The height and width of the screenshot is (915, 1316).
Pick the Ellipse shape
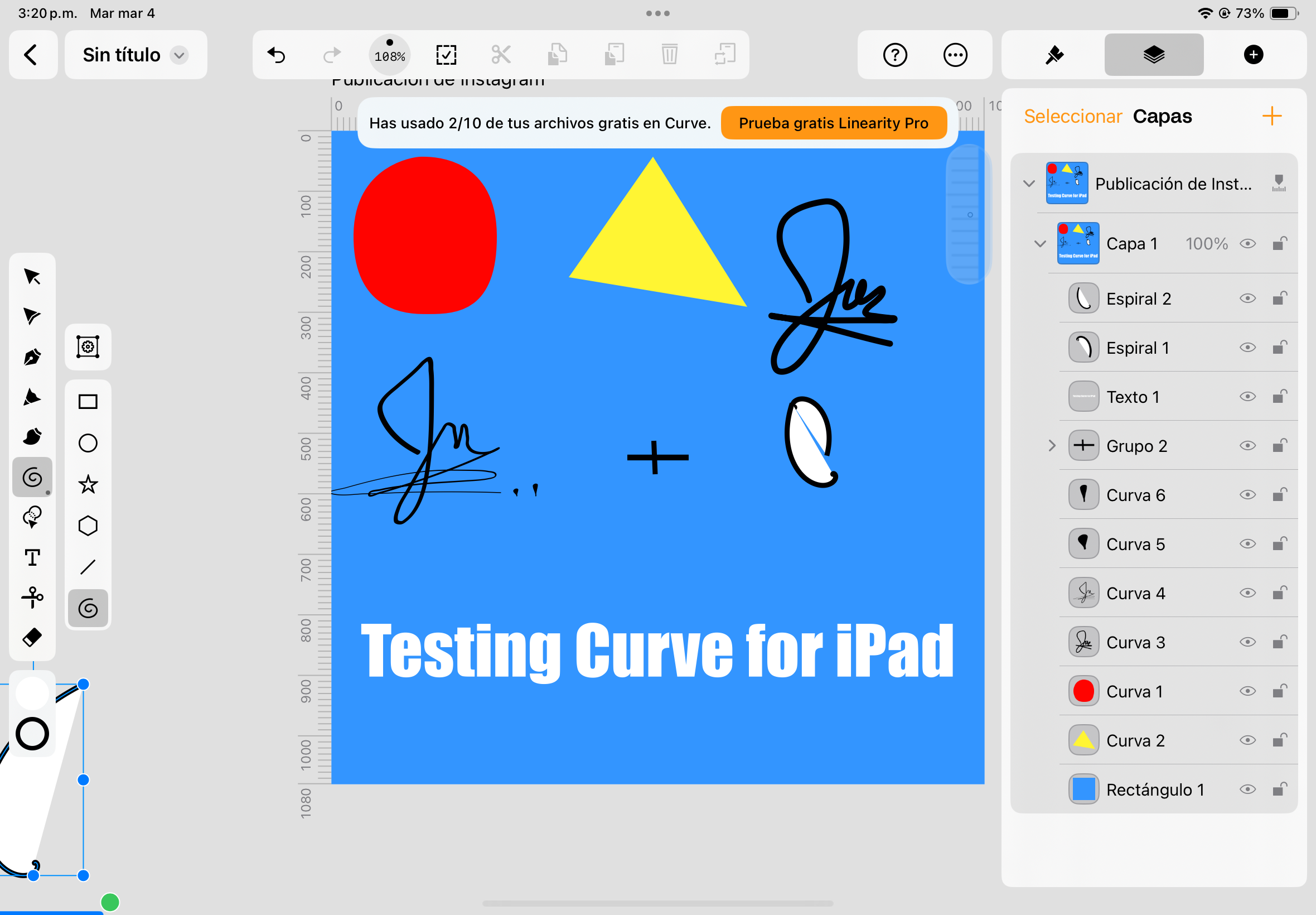(88, 443)
